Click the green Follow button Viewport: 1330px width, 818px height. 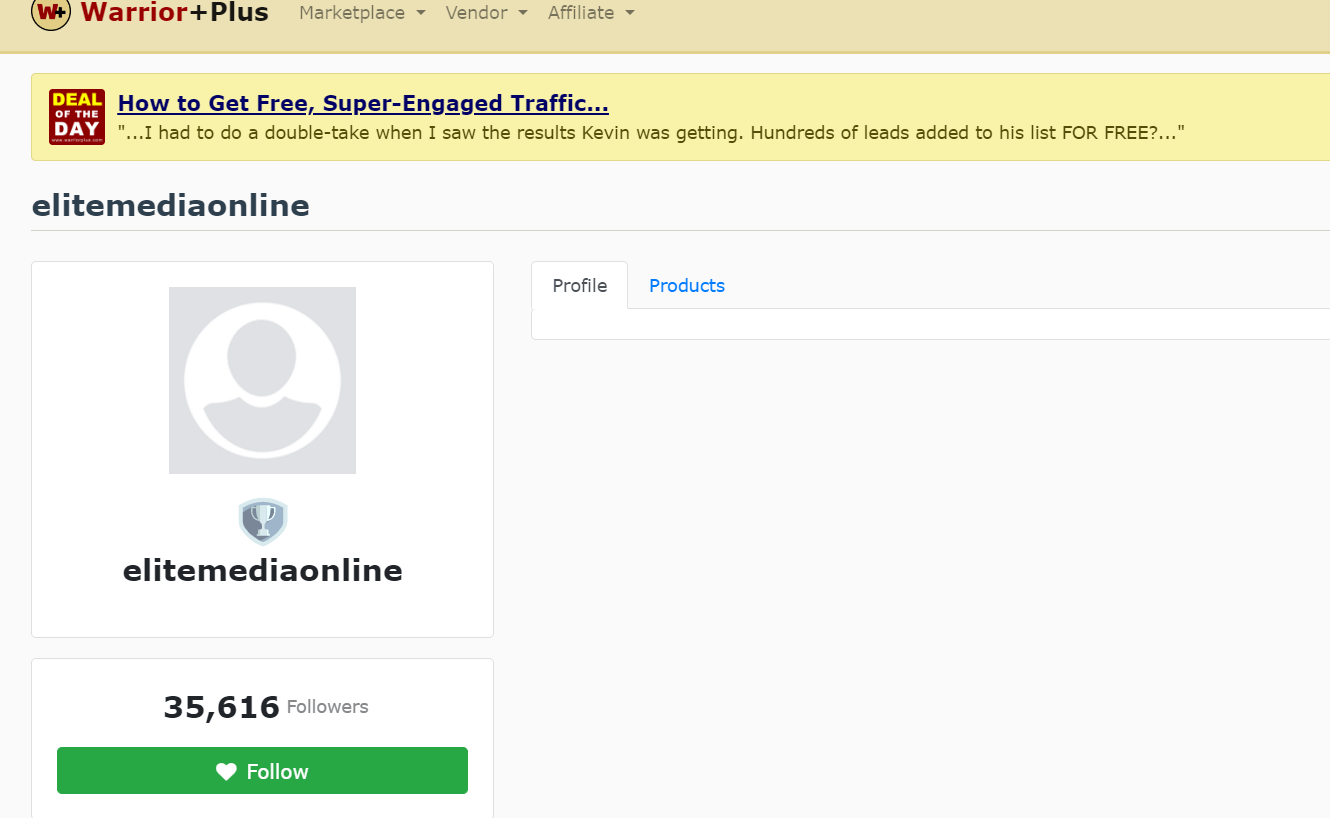262,771
